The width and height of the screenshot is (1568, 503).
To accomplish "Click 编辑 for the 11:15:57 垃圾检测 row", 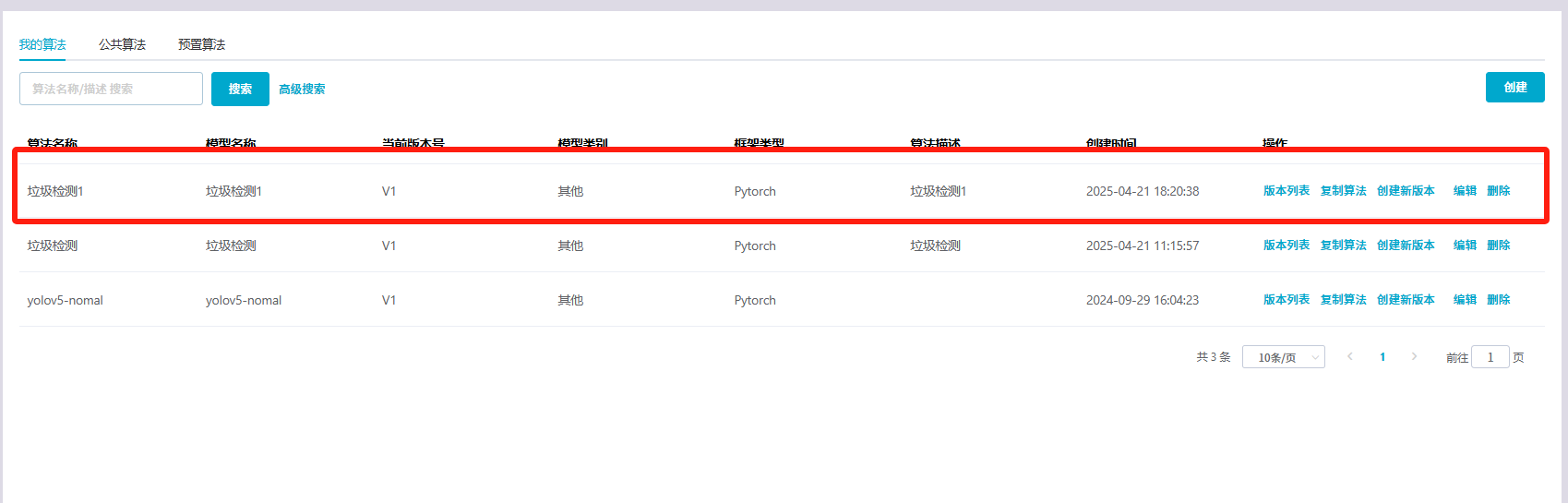I will coord(1465,246).
